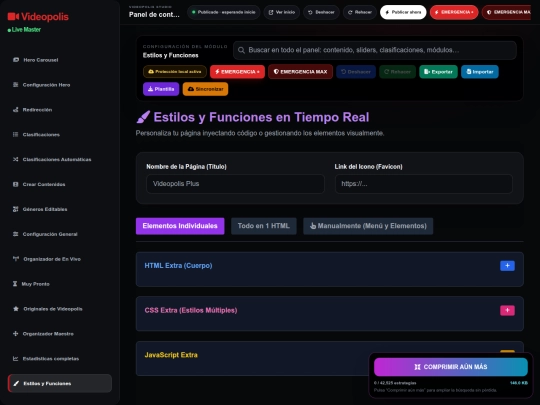Click the green Exportar button
This screenshot has height=405, width=540.
[438, 72]
